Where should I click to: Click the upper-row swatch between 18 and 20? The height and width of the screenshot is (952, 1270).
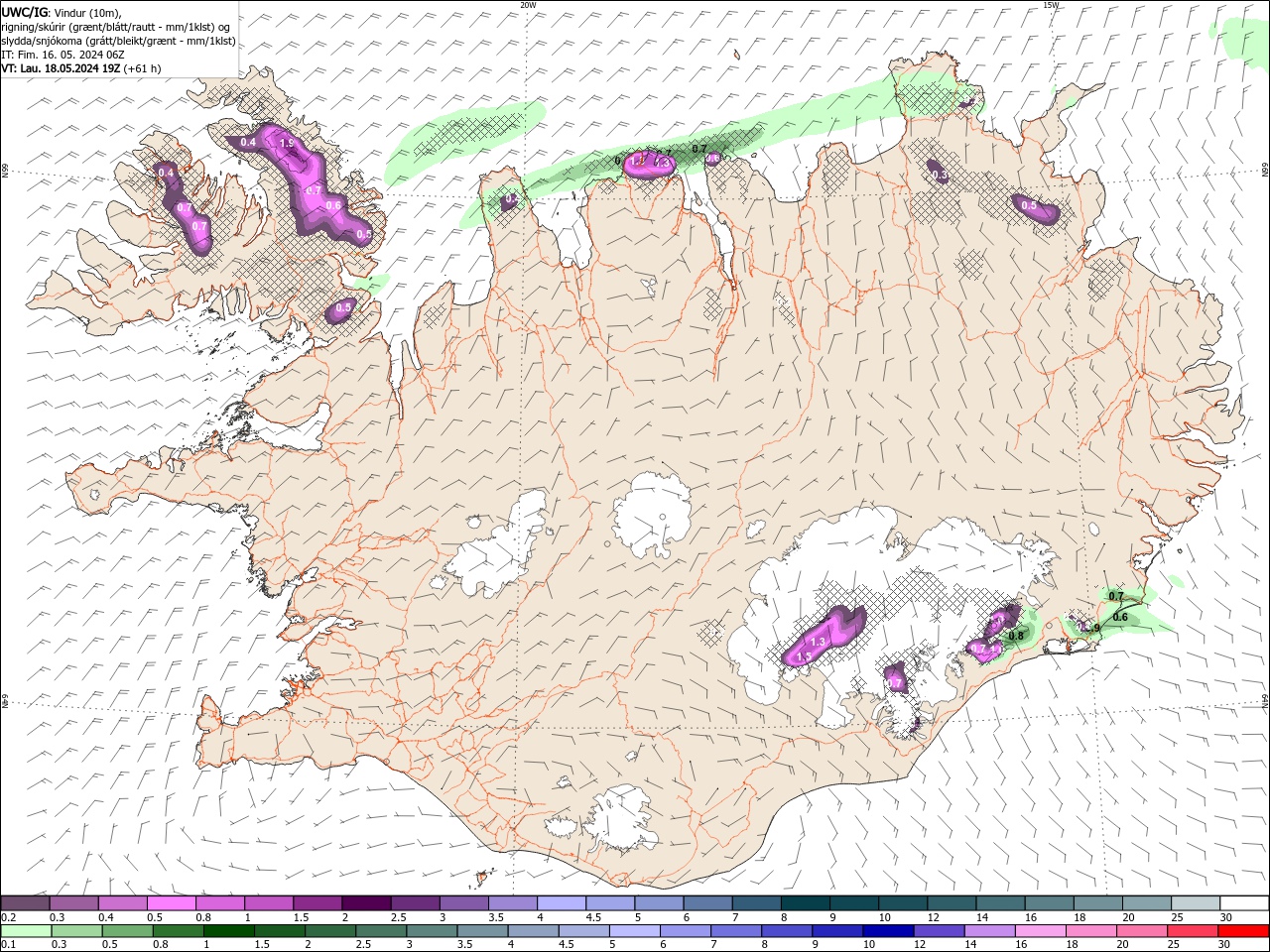(x=1097, y=903)
